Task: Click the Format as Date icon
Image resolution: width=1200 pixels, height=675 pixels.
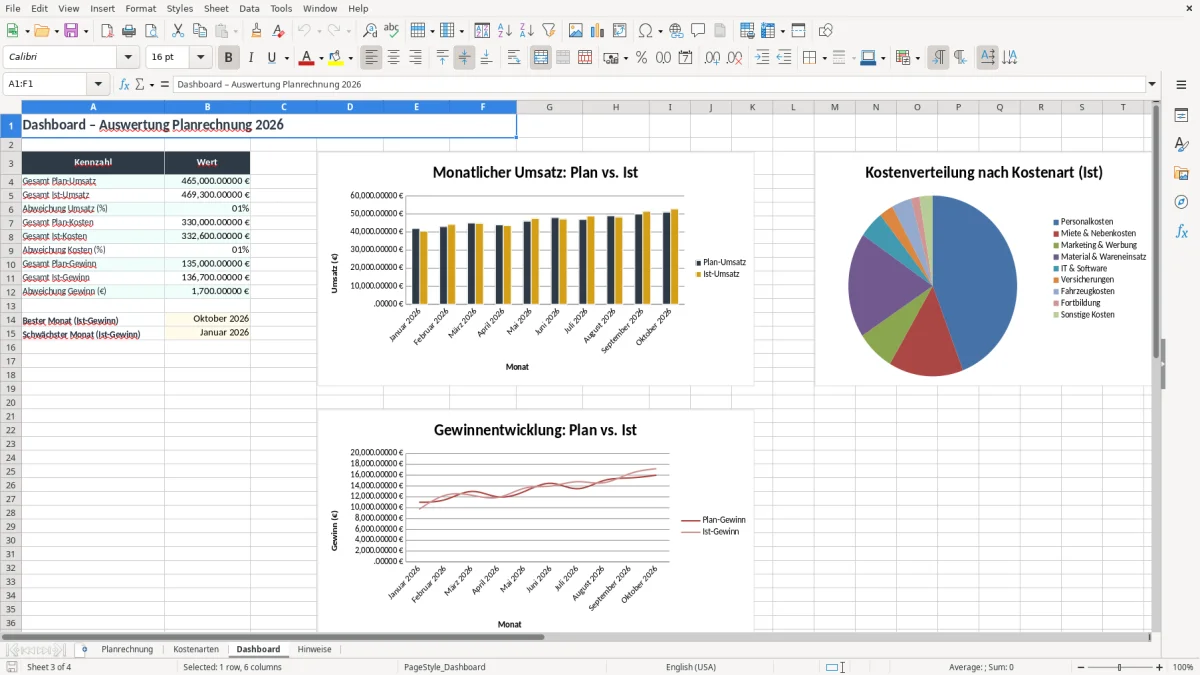Action: point(686,58)
